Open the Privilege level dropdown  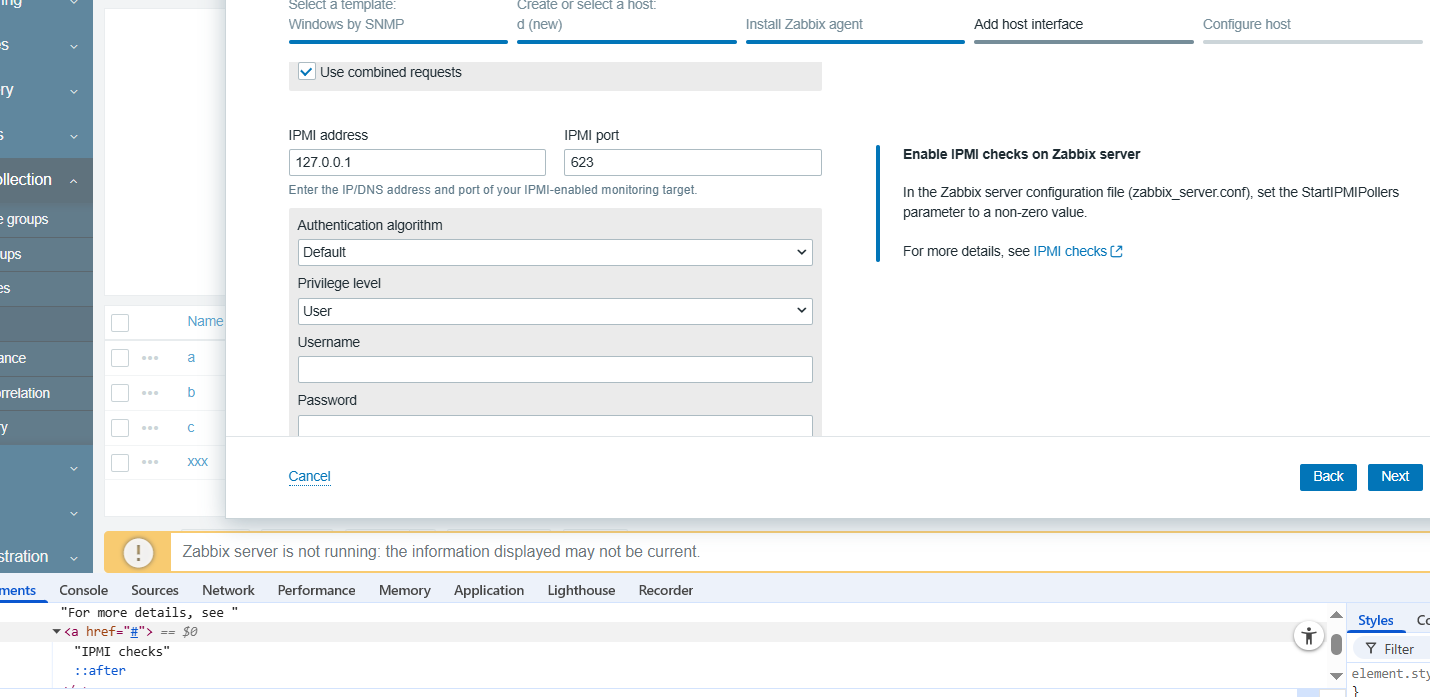coord(555,311)
